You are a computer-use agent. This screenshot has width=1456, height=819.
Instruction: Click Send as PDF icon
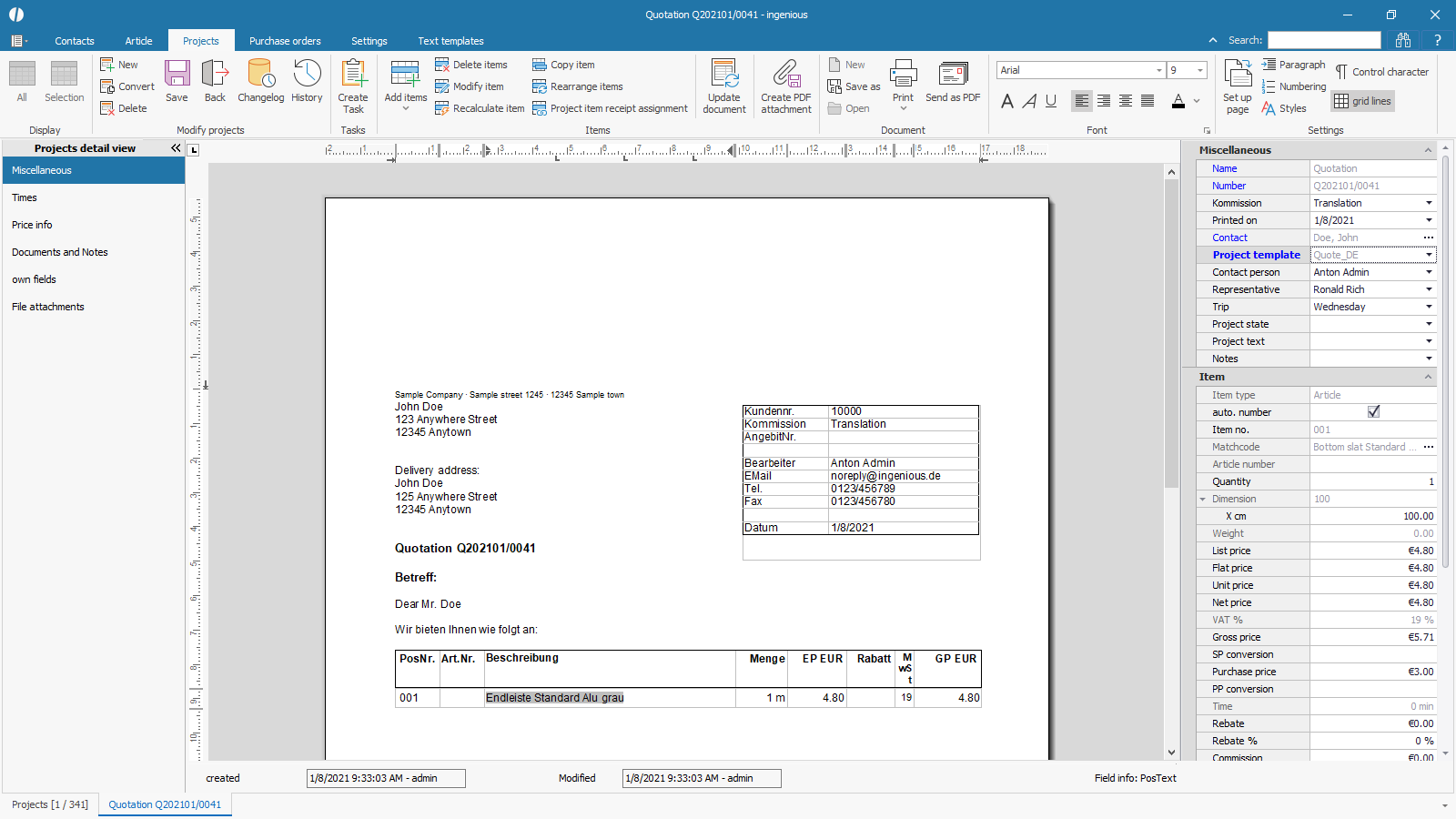pyautogui.click(x=953, y=81)
